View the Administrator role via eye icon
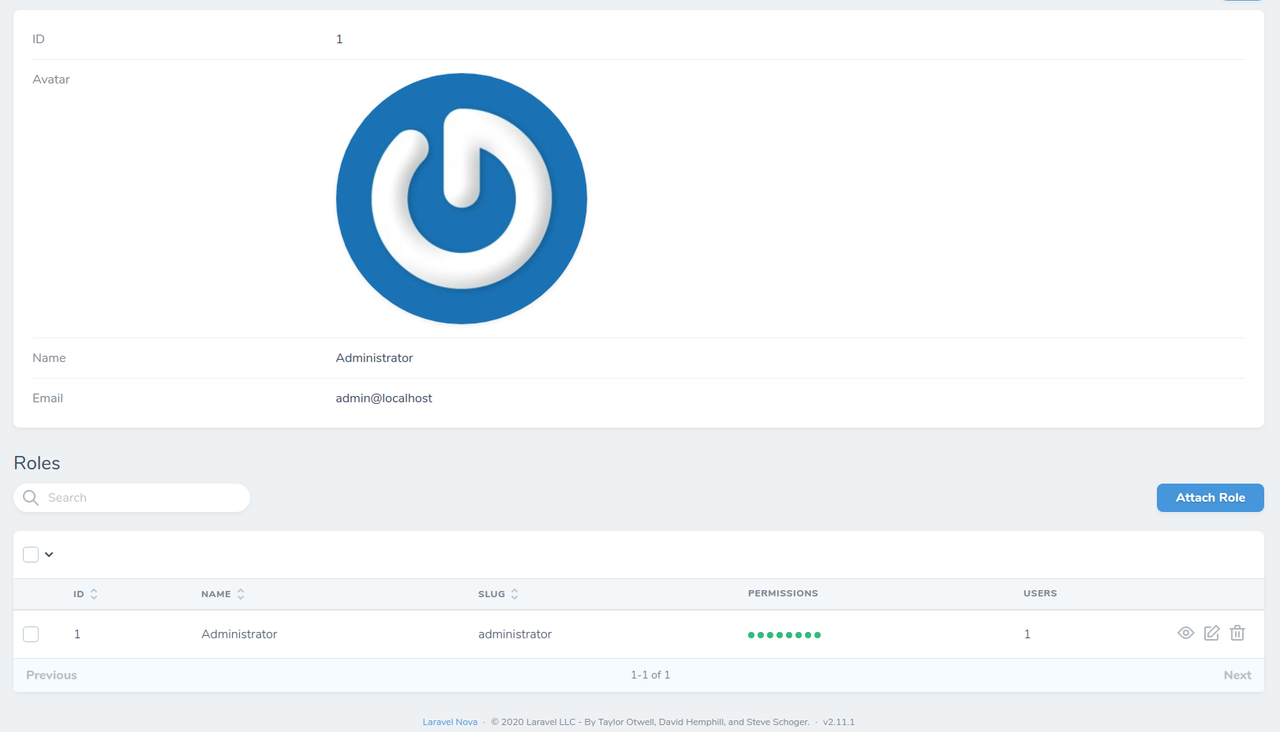 click(x=1186, y=633)
